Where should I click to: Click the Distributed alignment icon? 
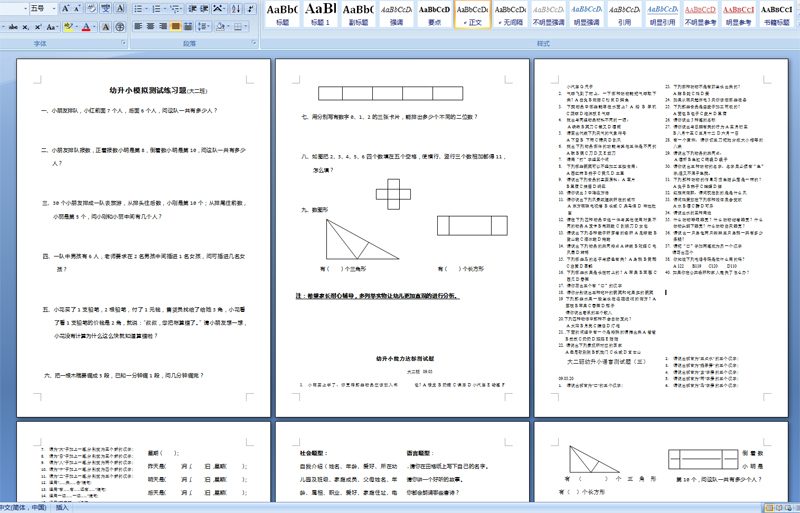188,26
